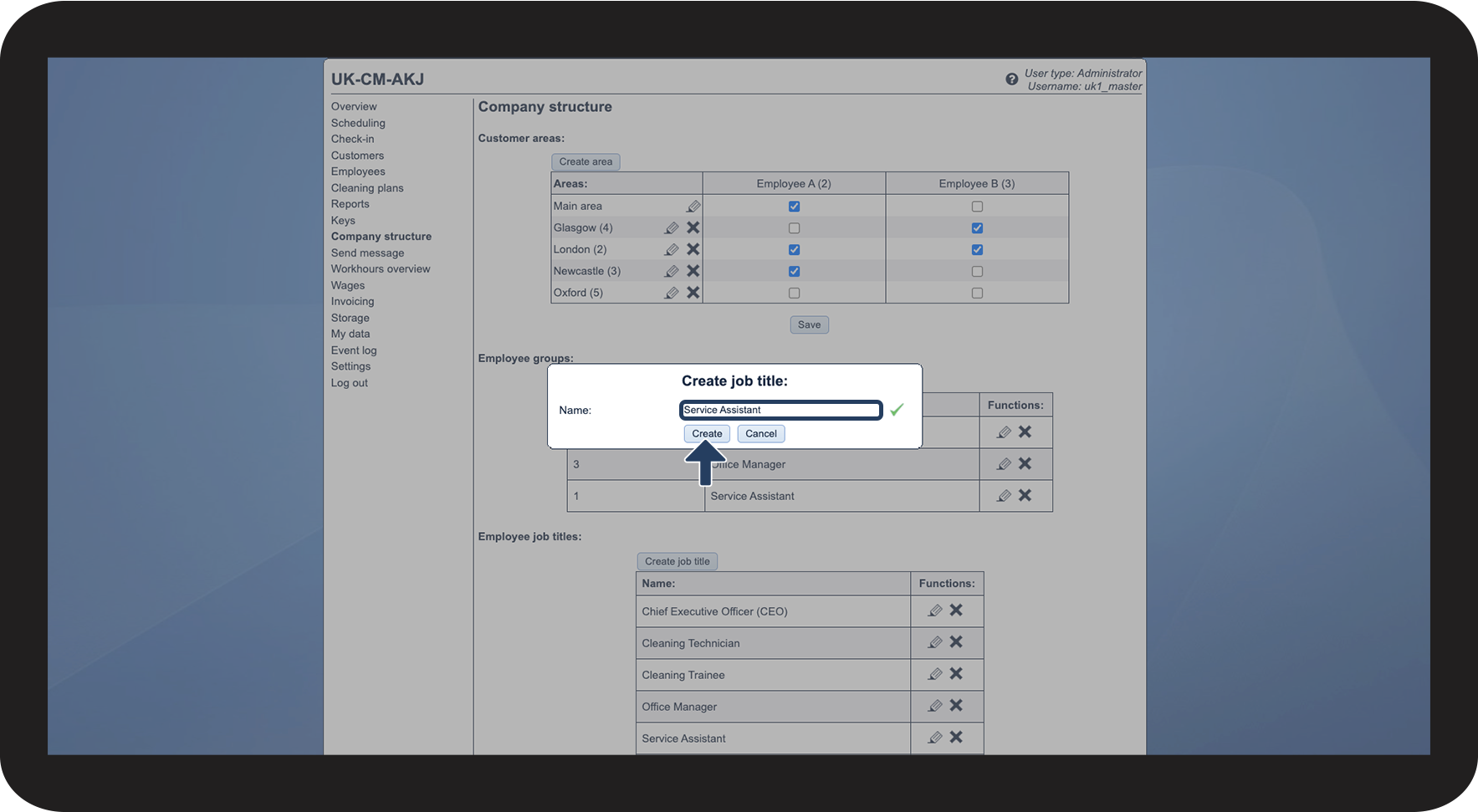Image resolution: width=1478 pixels, height=812 pixels.
Task: Check Newcastle for Employee B
Action: 977,272
